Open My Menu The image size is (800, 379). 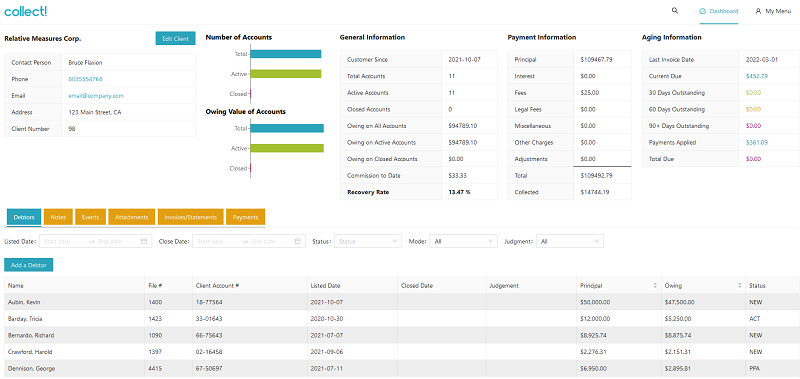[x=773, y=11]
